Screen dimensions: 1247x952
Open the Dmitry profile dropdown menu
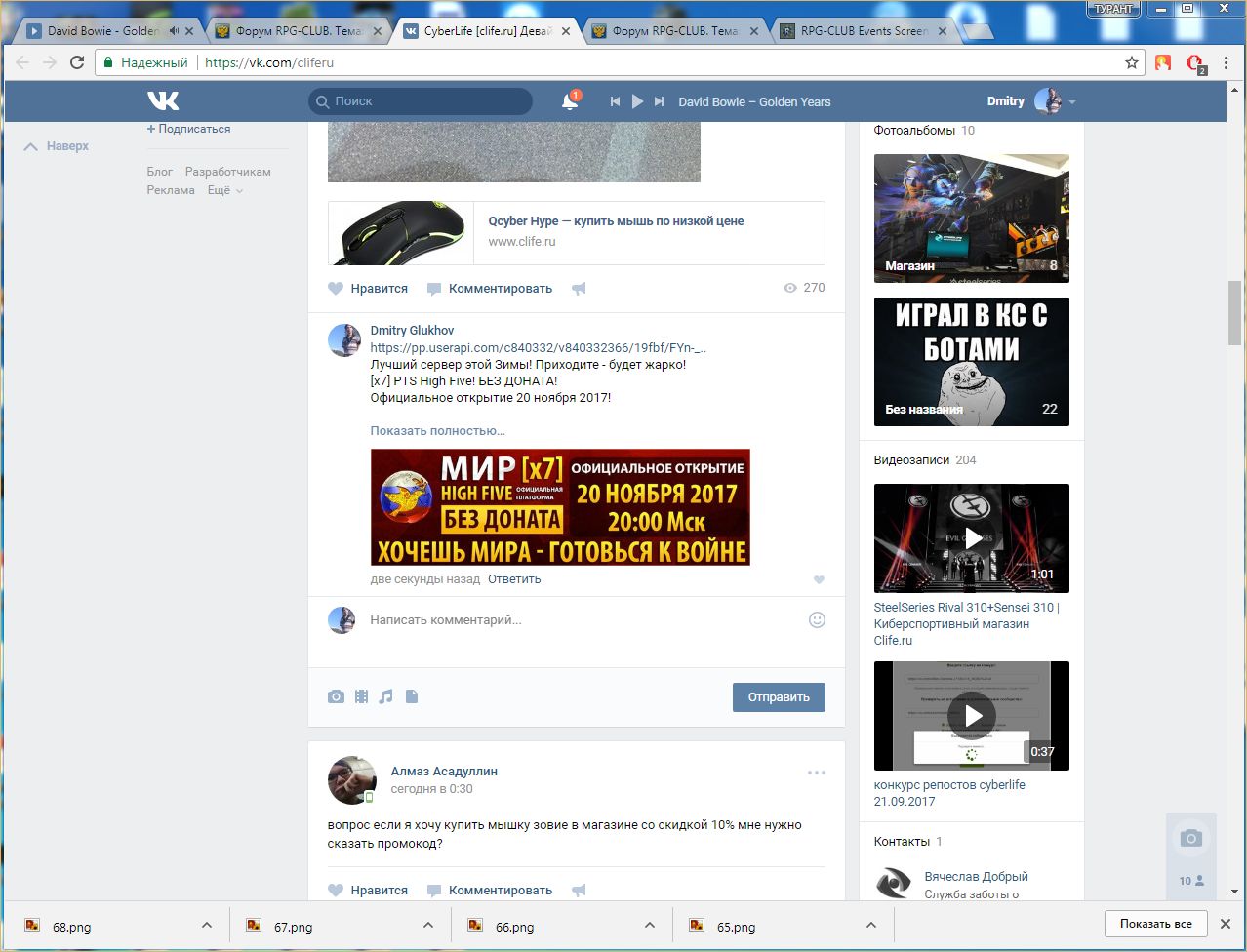1031,101
